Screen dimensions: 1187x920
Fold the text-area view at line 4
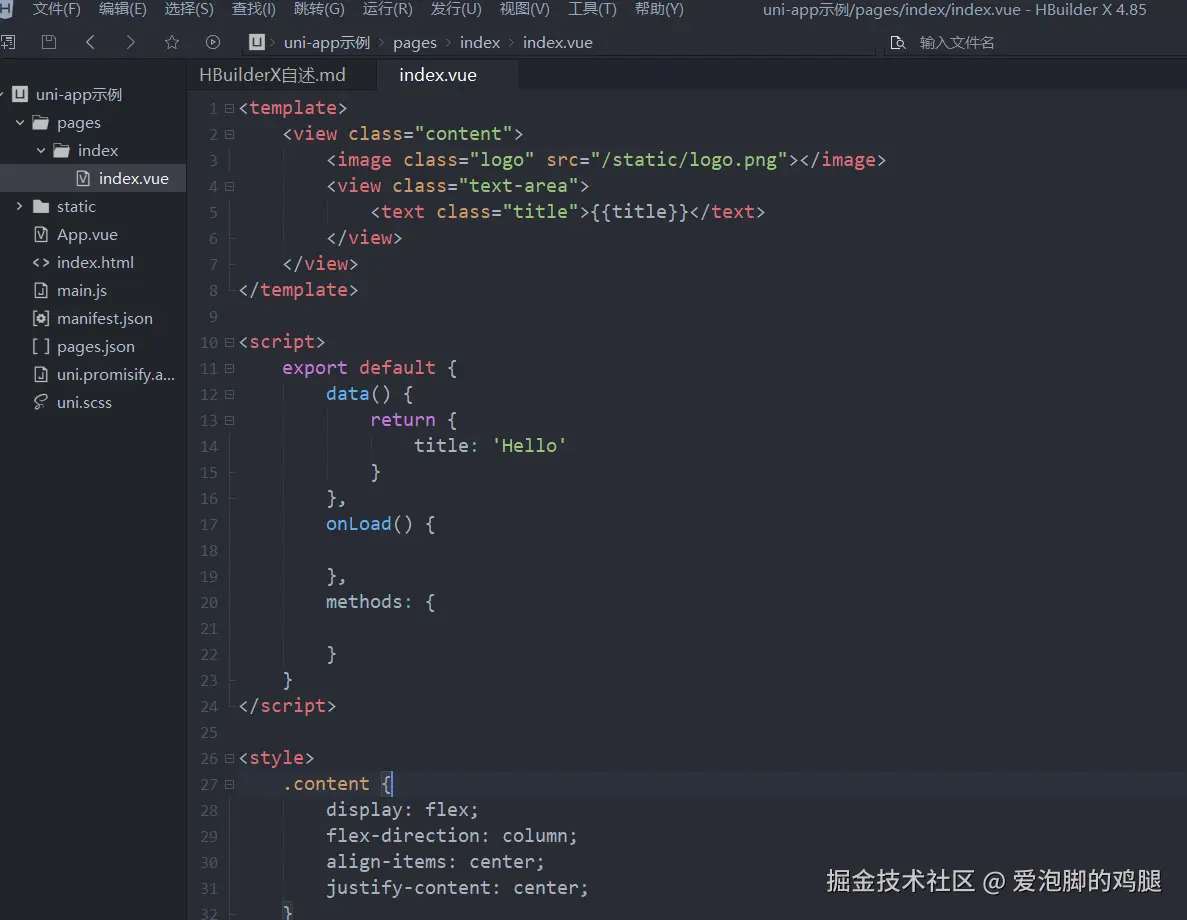(229, 186)
